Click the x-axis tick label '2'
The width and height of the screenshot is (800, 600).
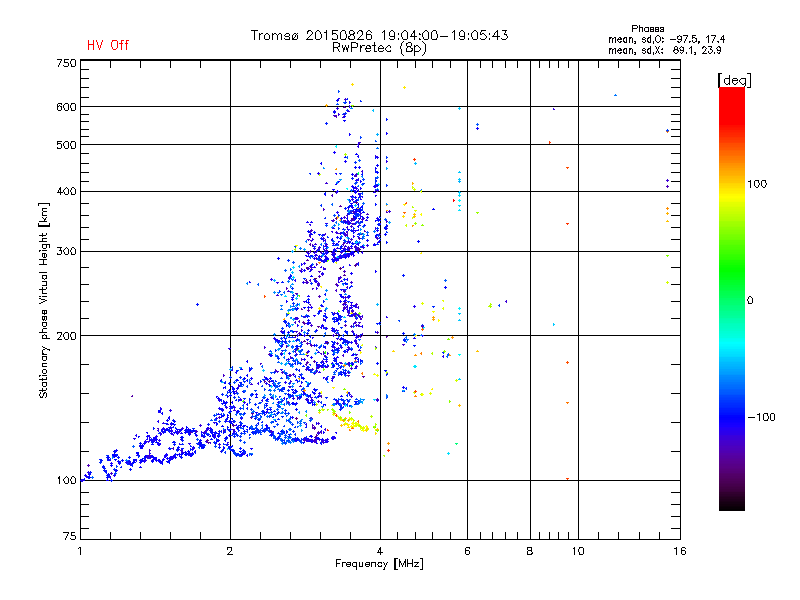click(230, 551)
